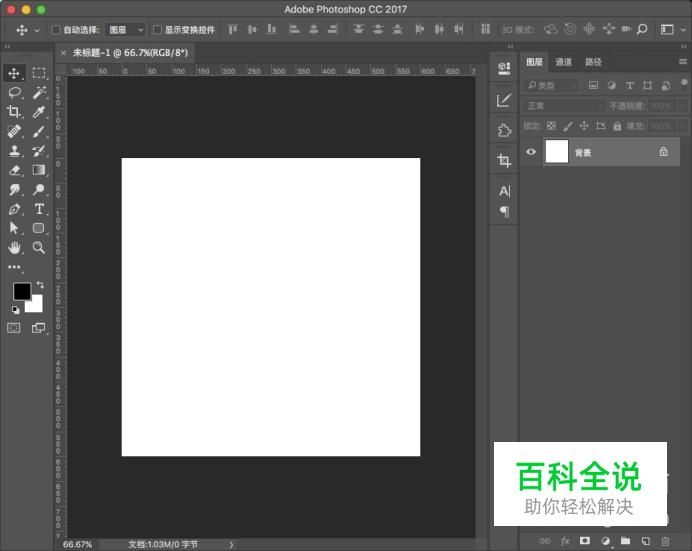Select the Eyedropper tool
The width and height of the screenshot is (692, 551).
point(39,112)
